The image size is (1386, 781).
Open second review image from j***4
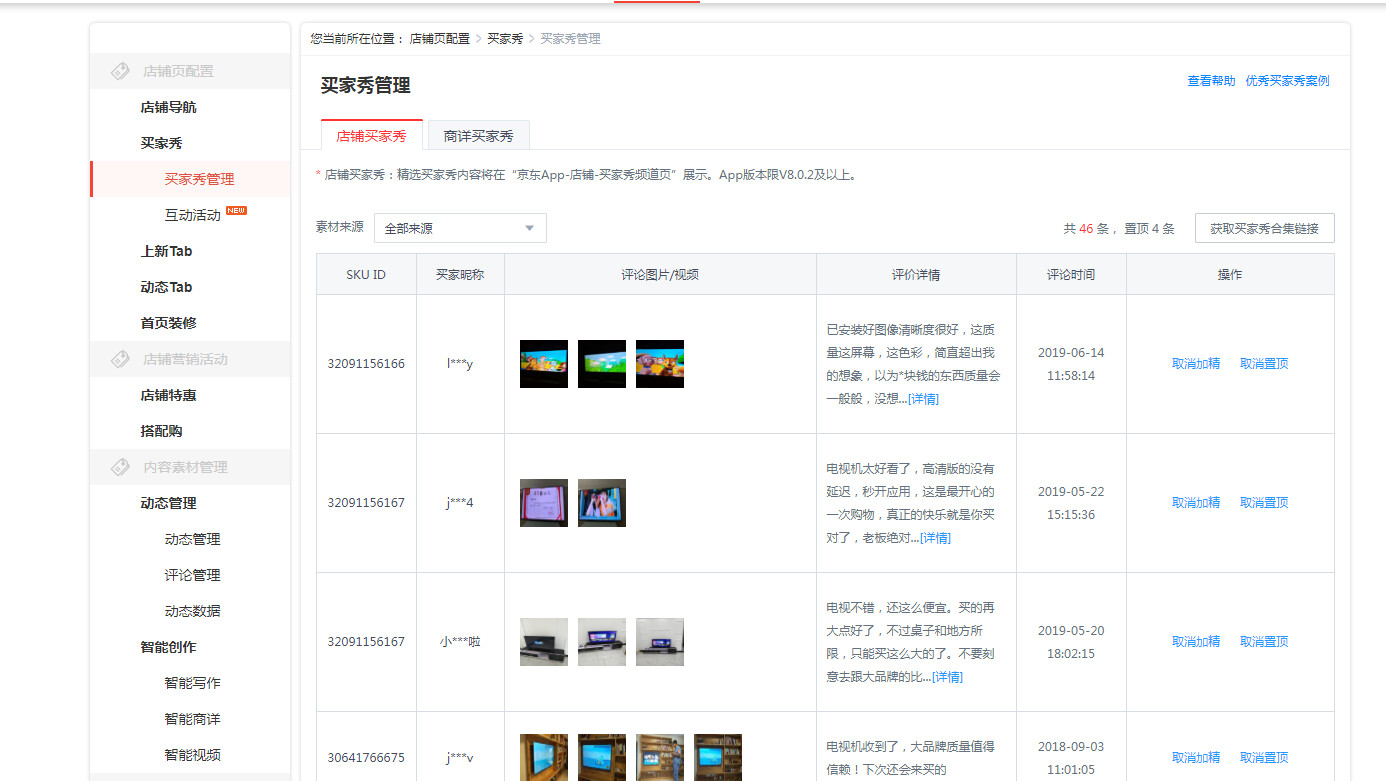(x=602, y=503)
